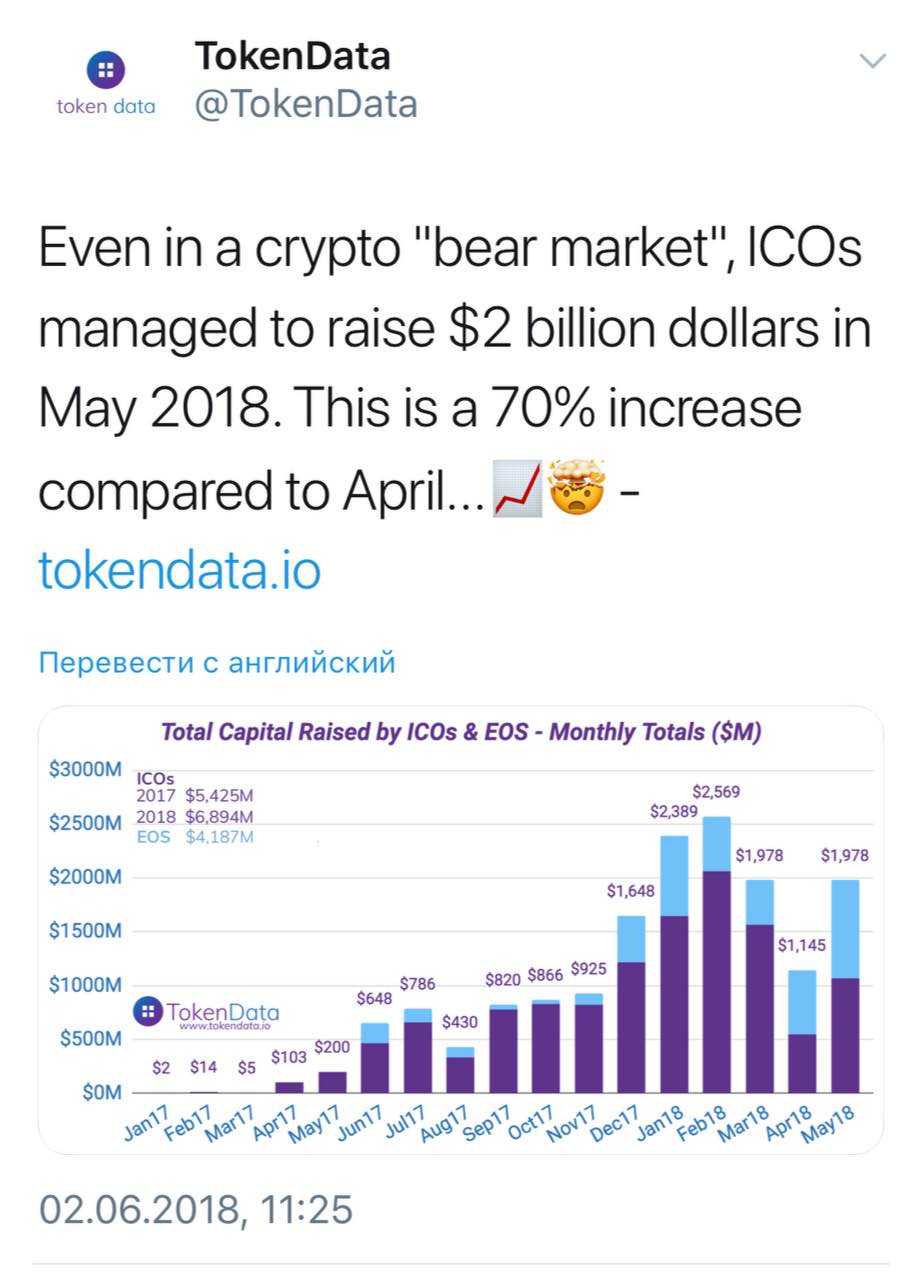Tap the Mar18 purple bar segment

click(x=759, y=1009)
